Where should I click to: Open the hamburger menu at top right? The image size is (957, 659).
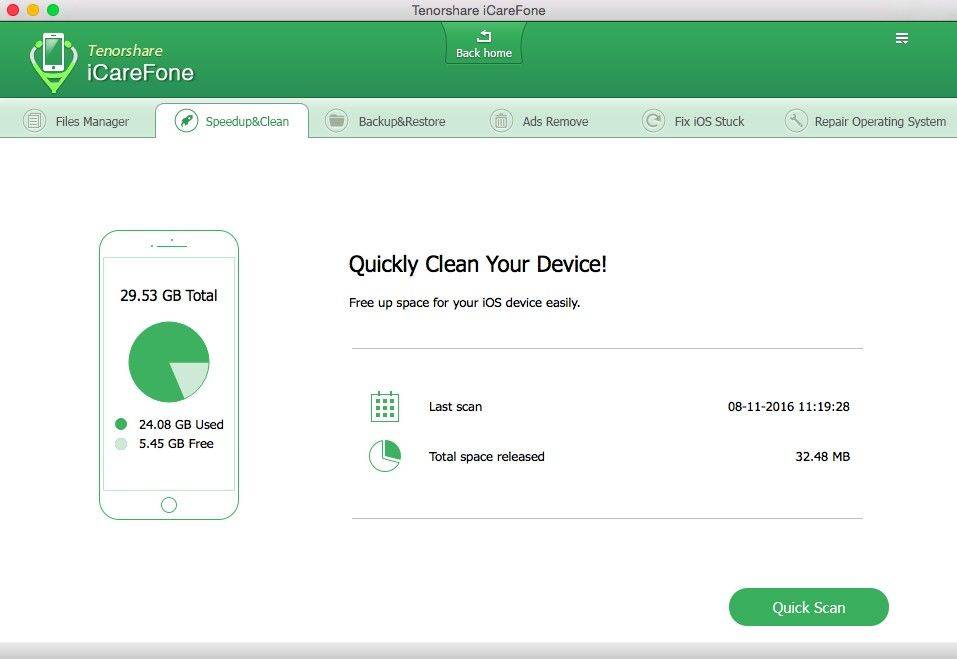point(901,38)
